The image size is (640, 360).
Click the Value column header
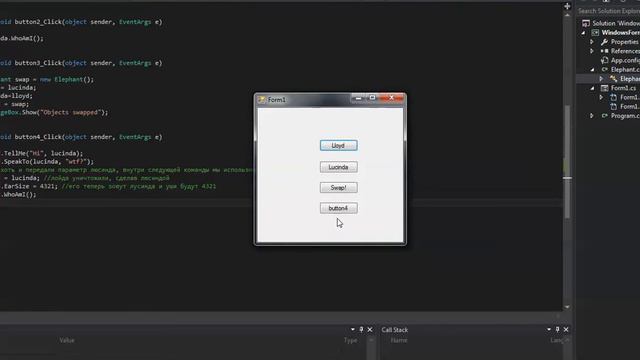click(67, 340)
